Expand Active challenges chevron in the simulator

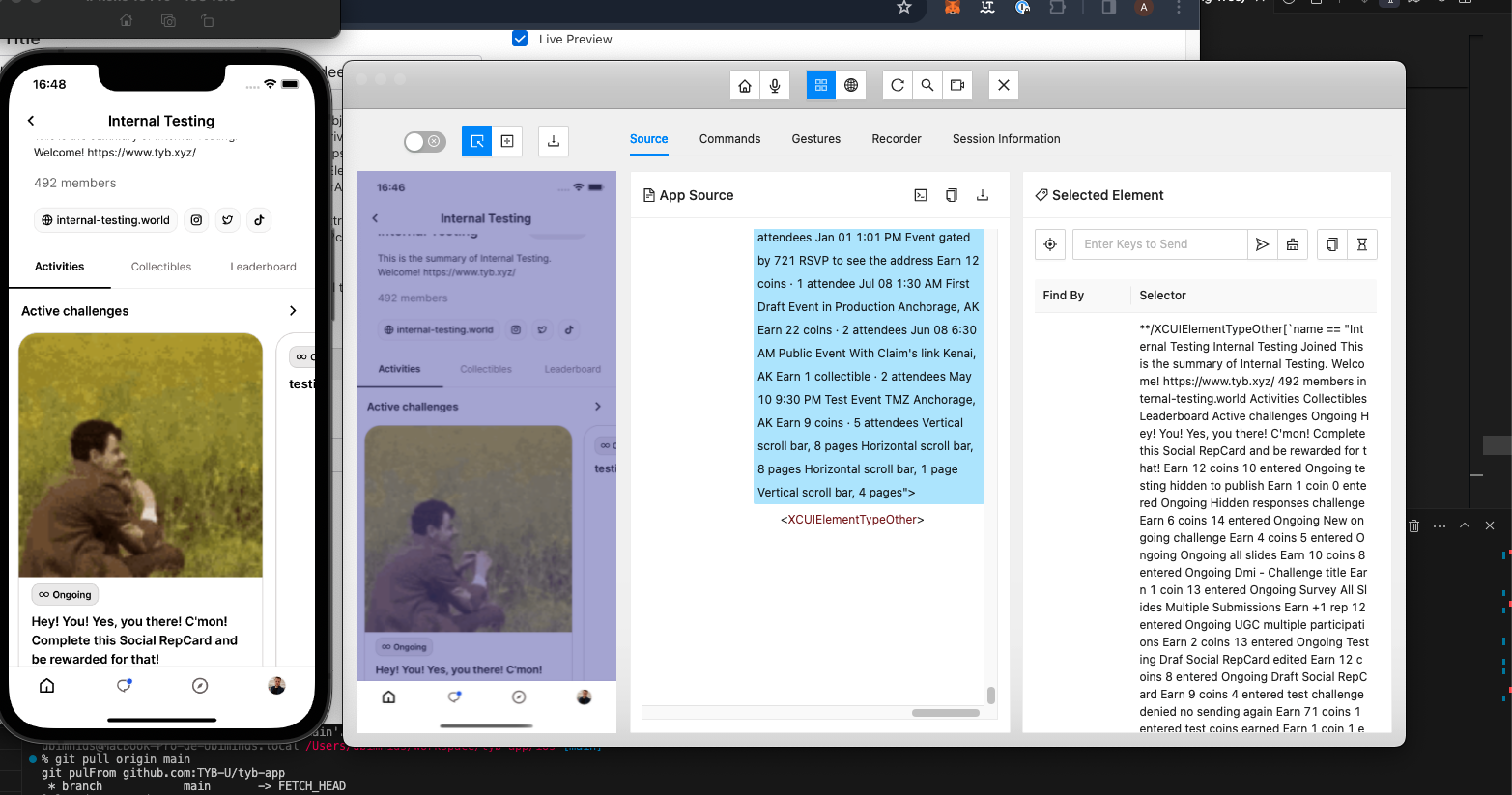tap(293, 311)
